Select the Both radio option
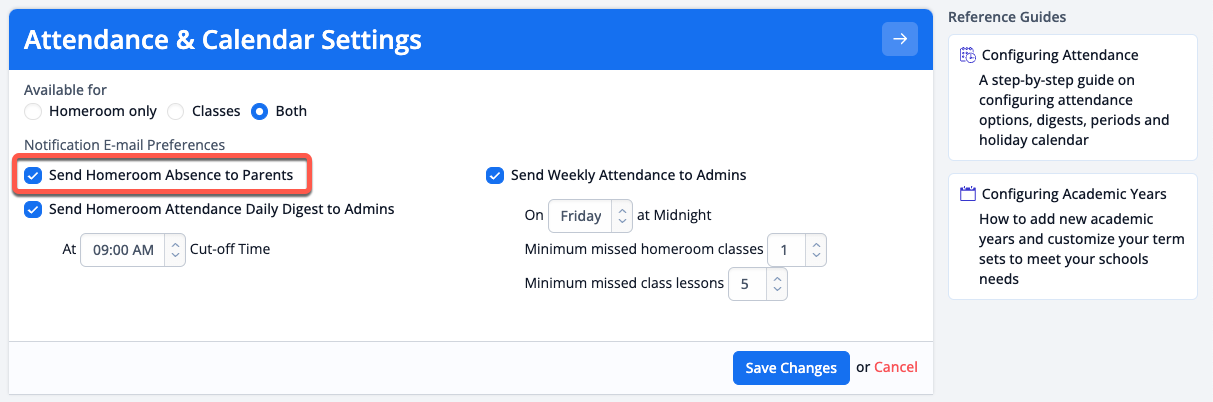Screen dimensions: 1213x402 point(260,111)
